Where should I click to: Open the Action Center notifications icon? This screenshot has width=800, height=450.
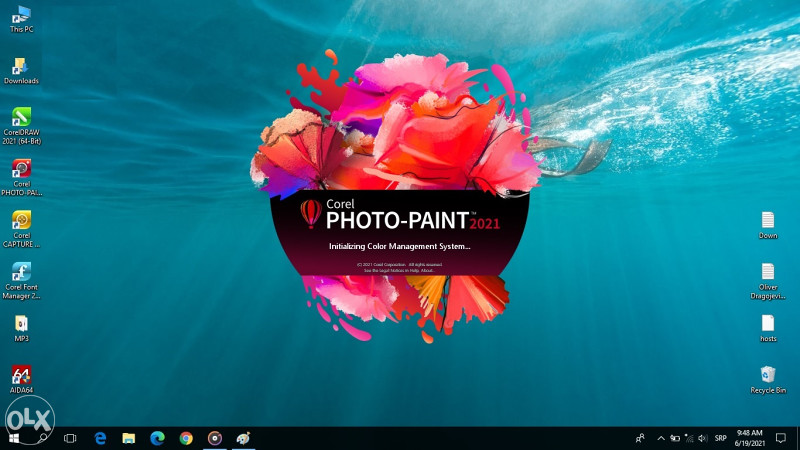point(781,438)
